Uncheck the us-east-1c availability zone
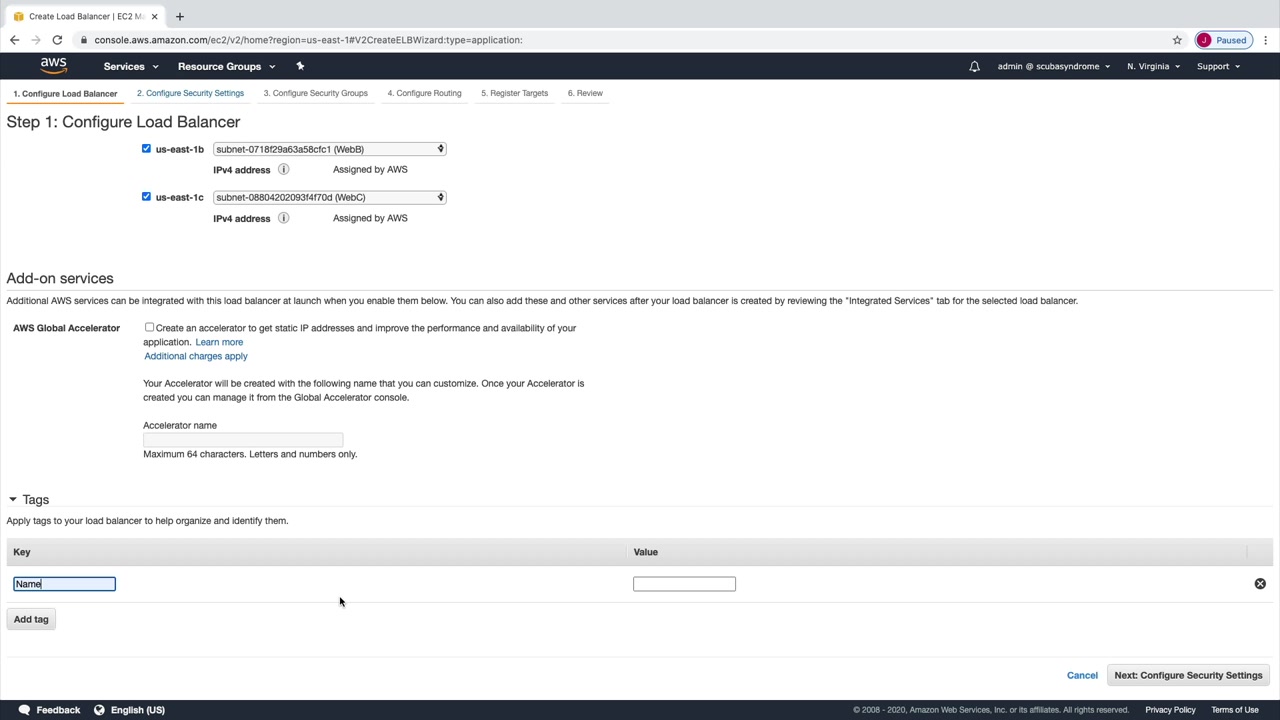Screen dimensions: 1280x720 pyautogui.click(x=146, y=196)
